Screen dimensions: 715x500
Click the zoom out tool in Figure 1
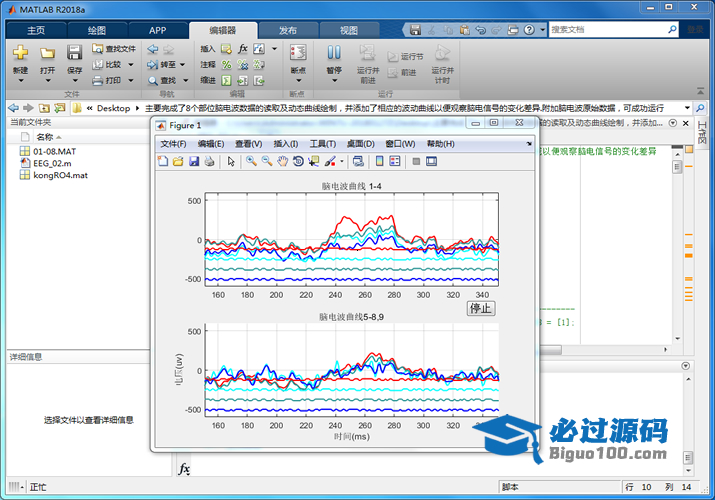pos(267,161)
